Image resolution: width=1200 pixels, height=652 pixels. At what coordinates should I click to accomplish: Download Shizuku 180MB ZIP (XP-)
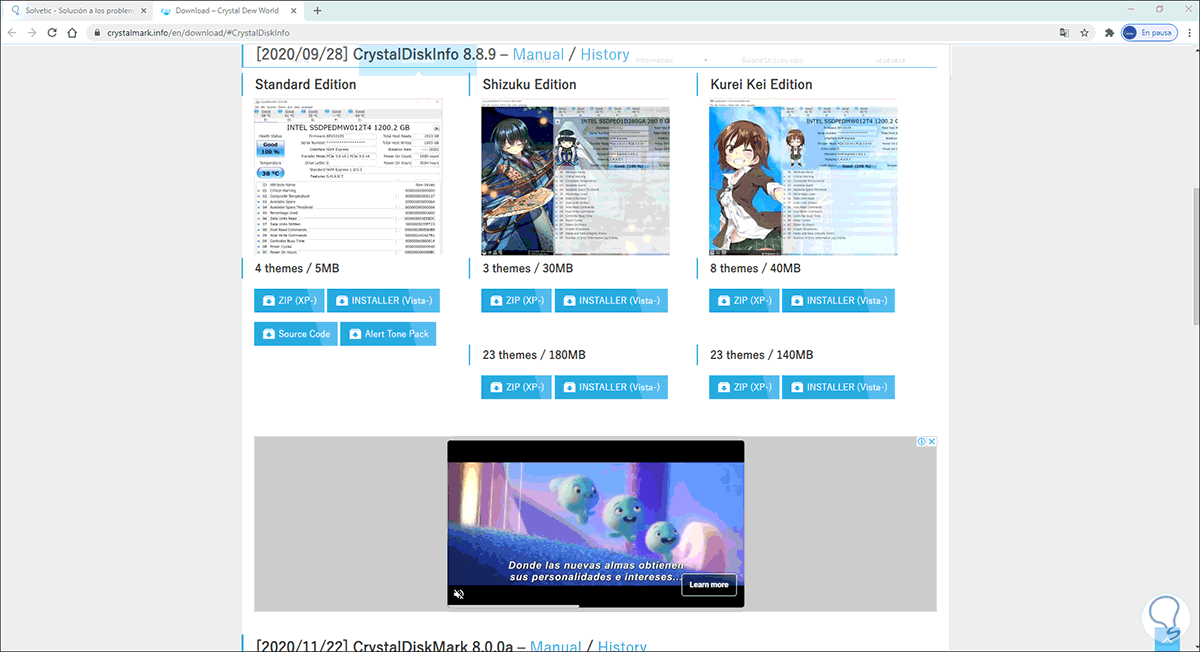(x=516, y=387)
